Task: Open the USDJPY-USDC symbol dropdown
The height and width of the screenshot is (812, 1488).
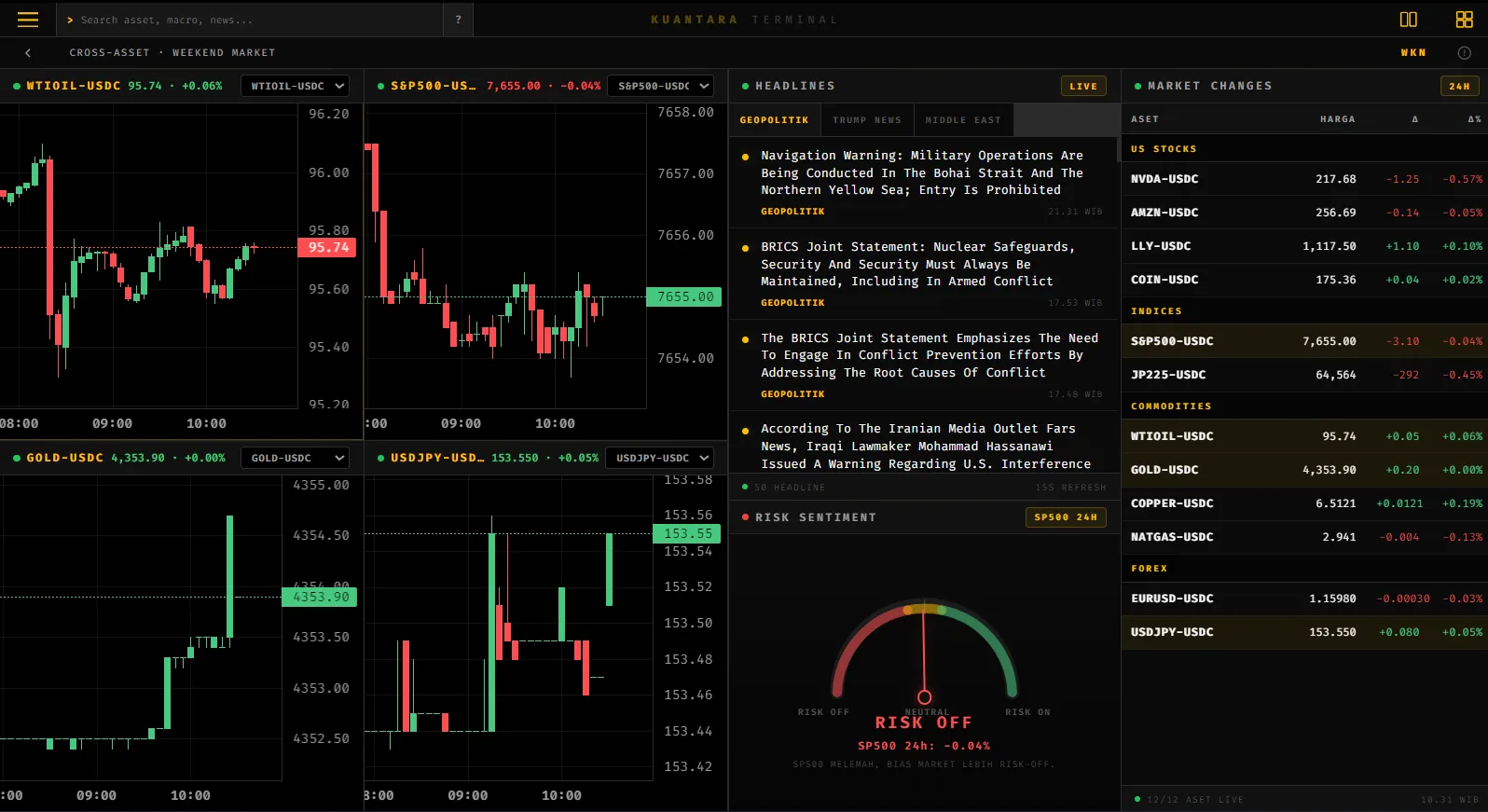Action: [659, 458]
